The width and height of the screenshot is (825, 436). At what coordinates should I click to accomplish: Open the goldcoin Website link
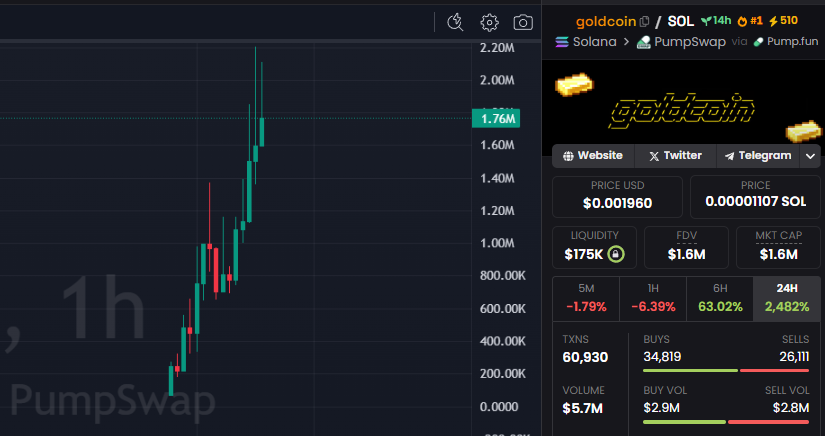click(x=593, y=156)
